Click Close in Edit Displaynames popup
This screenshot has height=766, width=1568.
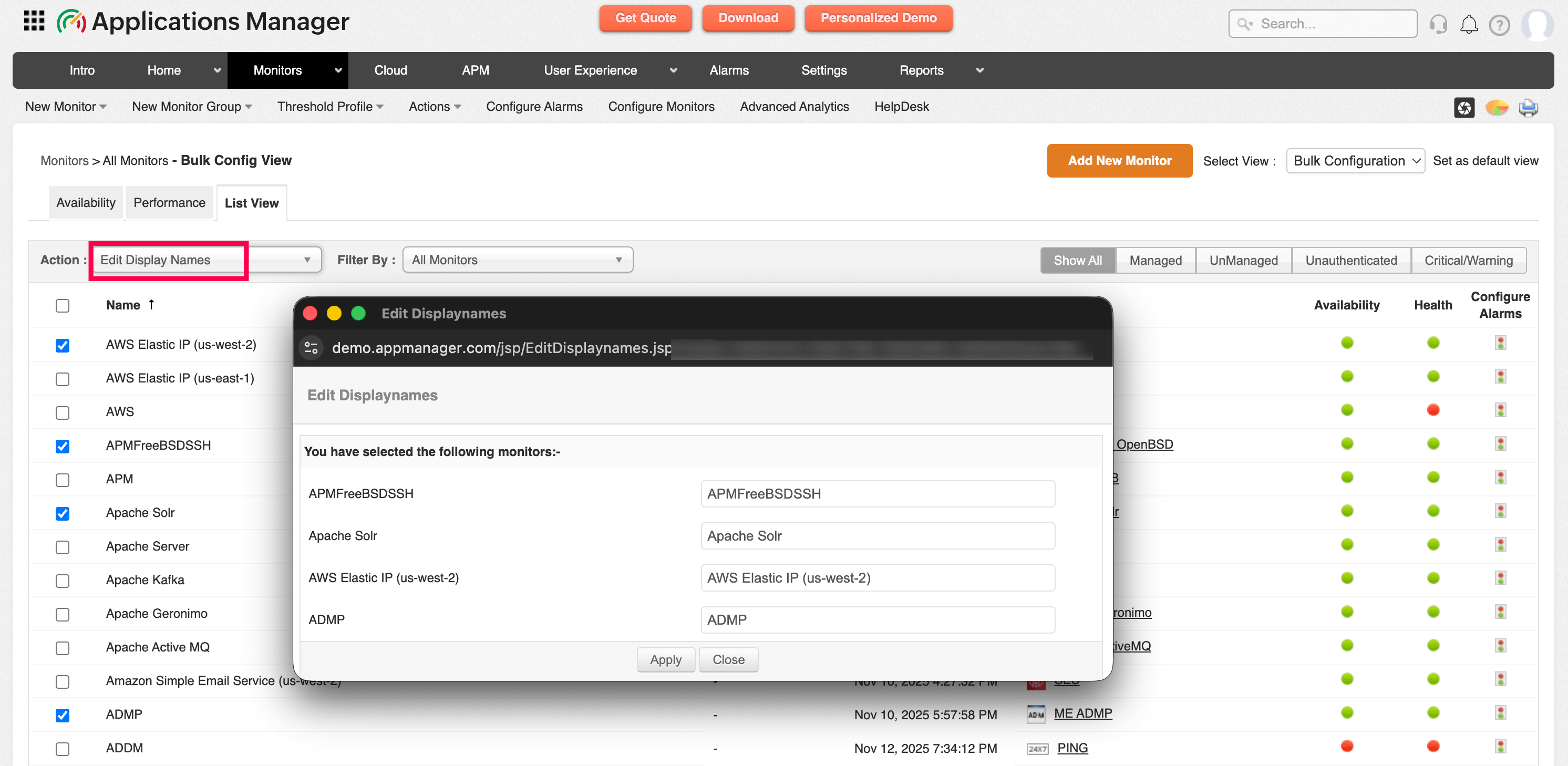(x=728, y=659)
